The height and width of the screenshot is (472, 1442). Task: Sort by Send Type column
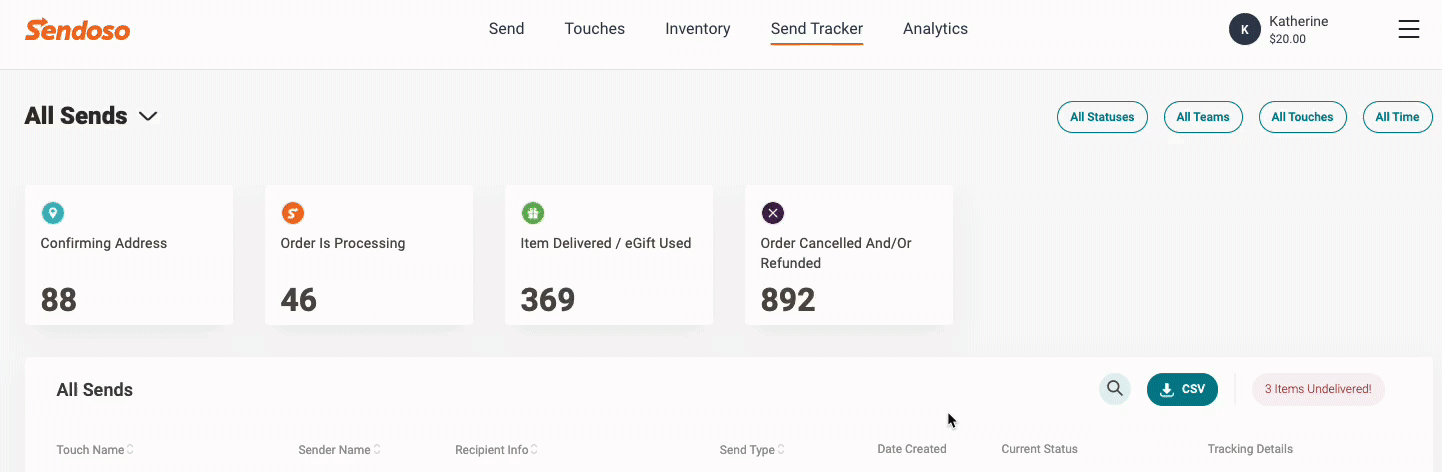(x=752, y=450)
